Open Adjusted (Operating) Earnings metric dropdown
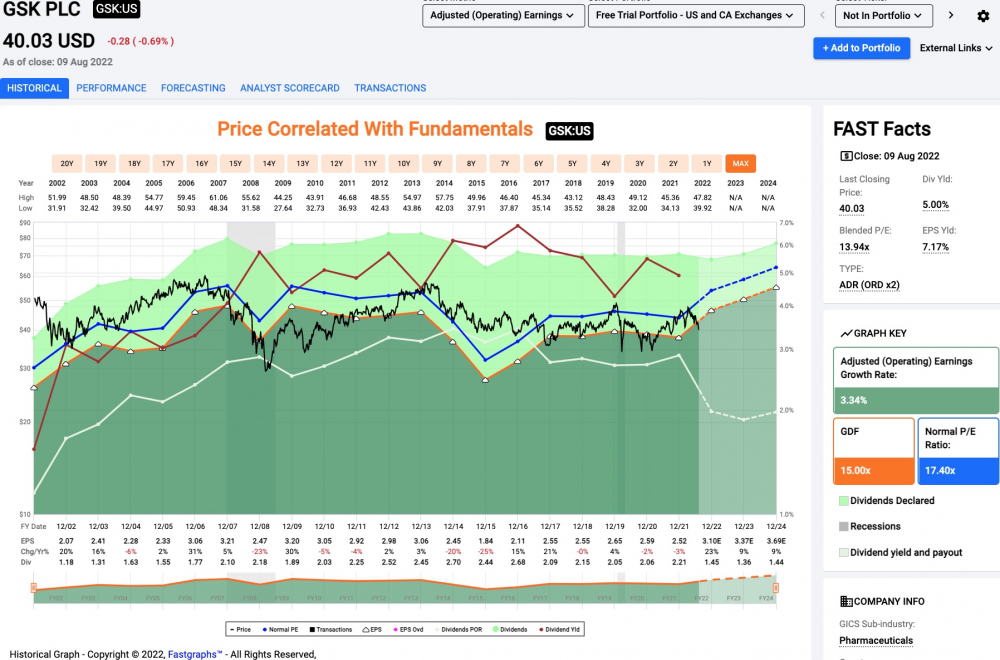This screenshot has width=1000, height=660. (x=503, y=15)
